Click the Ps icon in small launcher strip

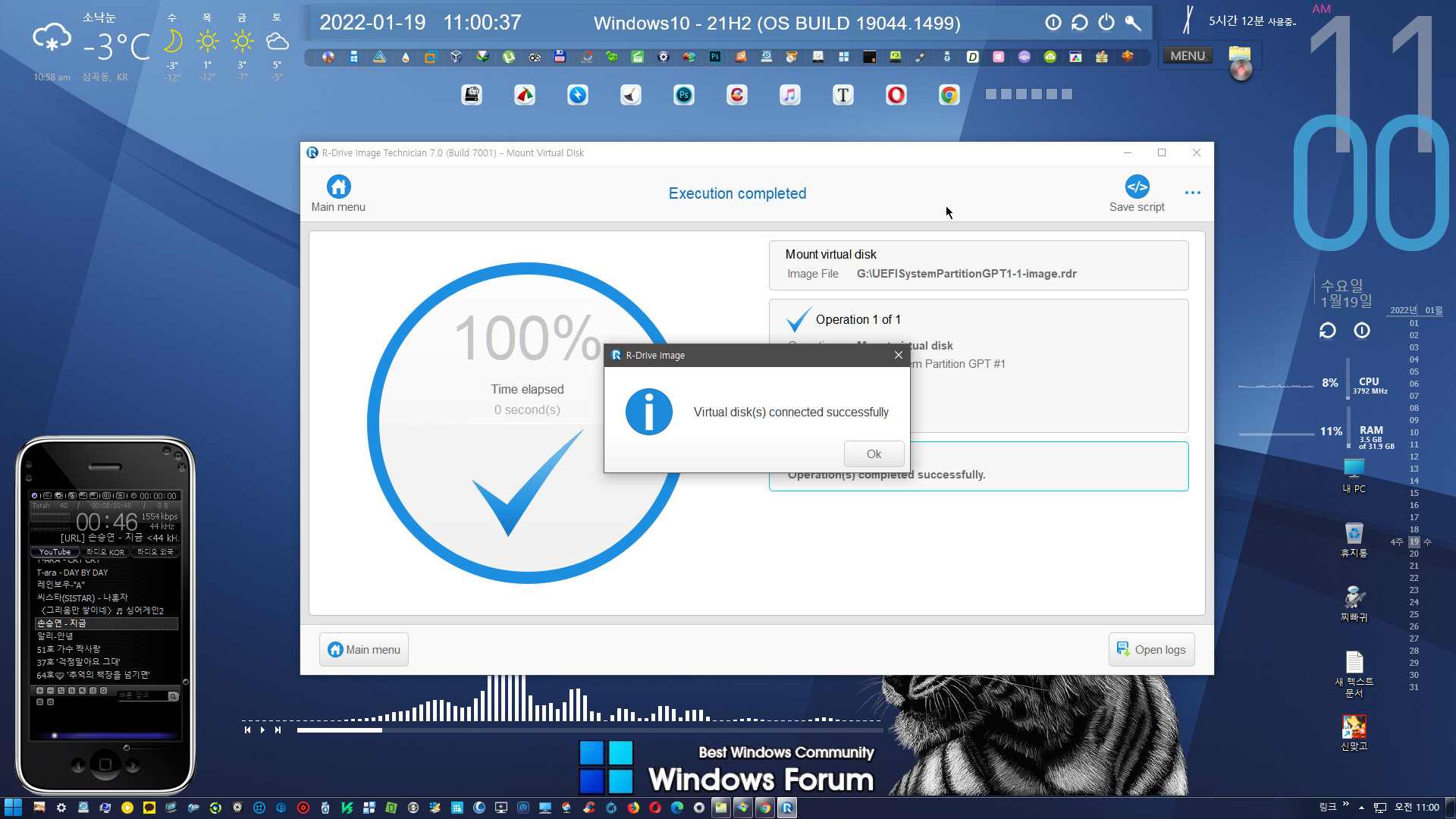[x=715, y=57]
